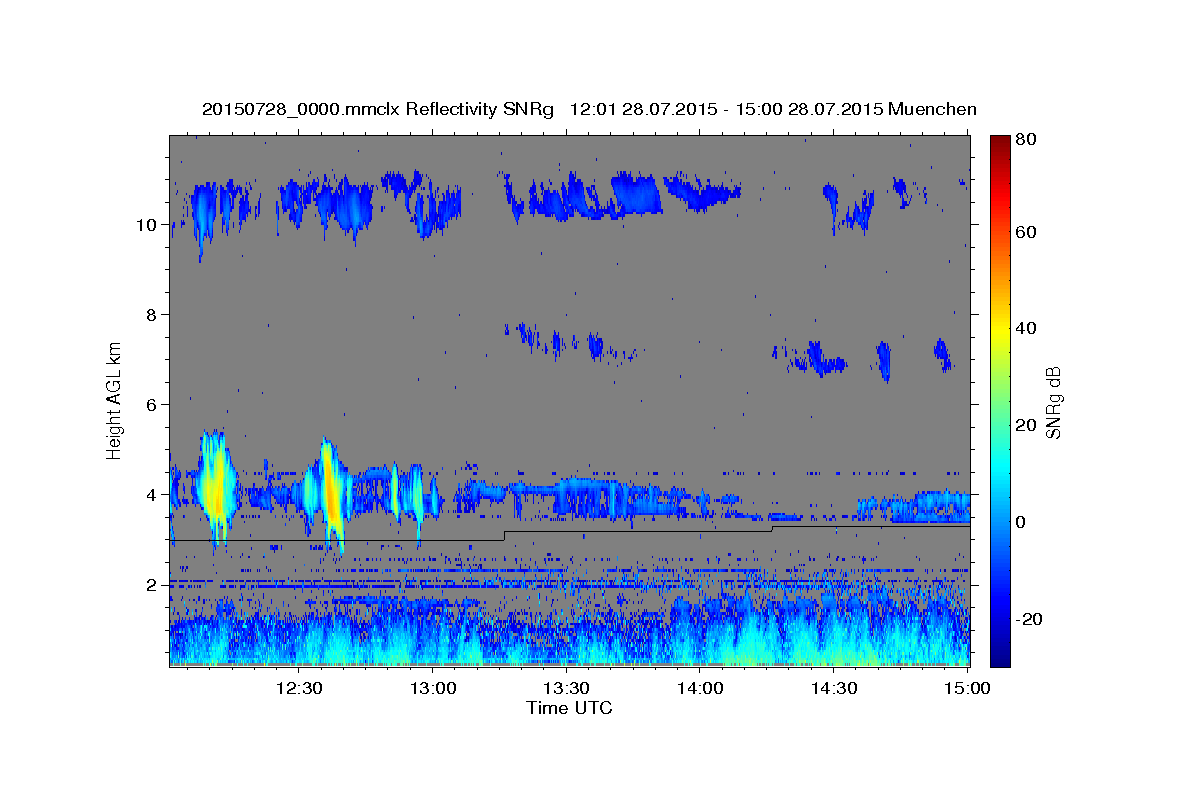Click the dark blue bottom of the colorbar

1000,658
